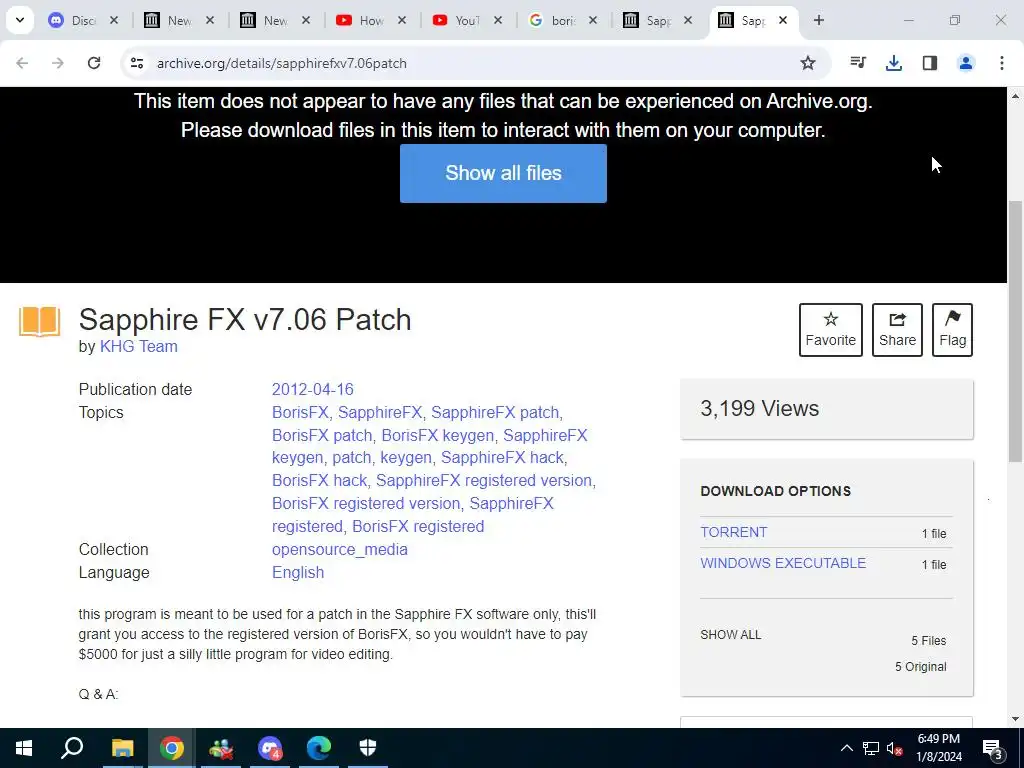Open Microsoft Edge from taskbar
The width and height of the screenshot is (1024, 768).
pos(319,748)
